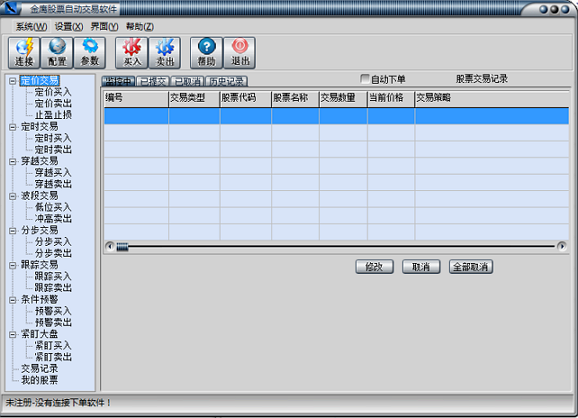
Task: Open the 配置 (configuration) toolbar icon
Action: coord(57,53)
